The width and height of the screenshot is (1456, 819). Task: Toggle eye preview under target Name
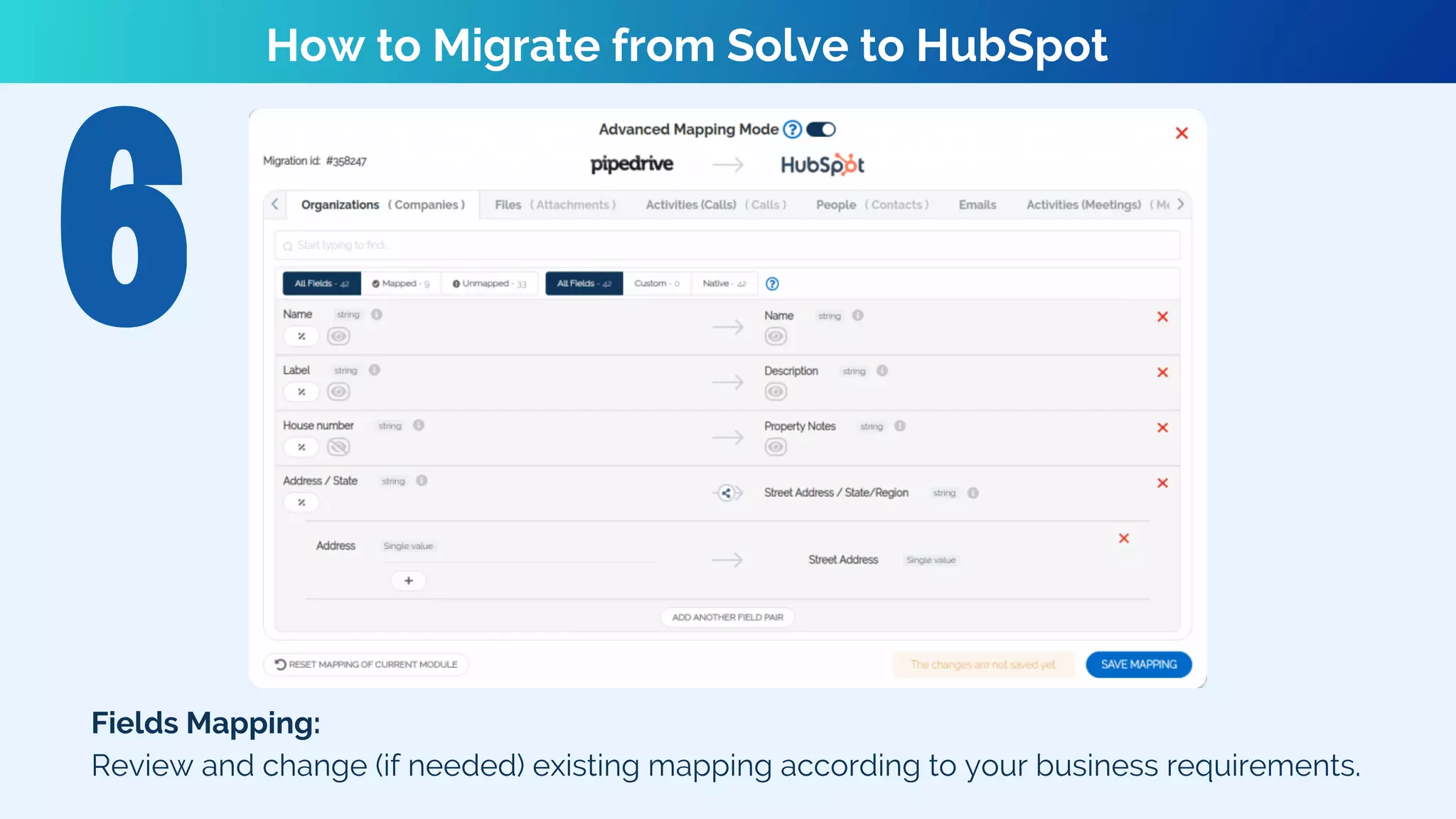pyautogui.click(x=776, y=336)
